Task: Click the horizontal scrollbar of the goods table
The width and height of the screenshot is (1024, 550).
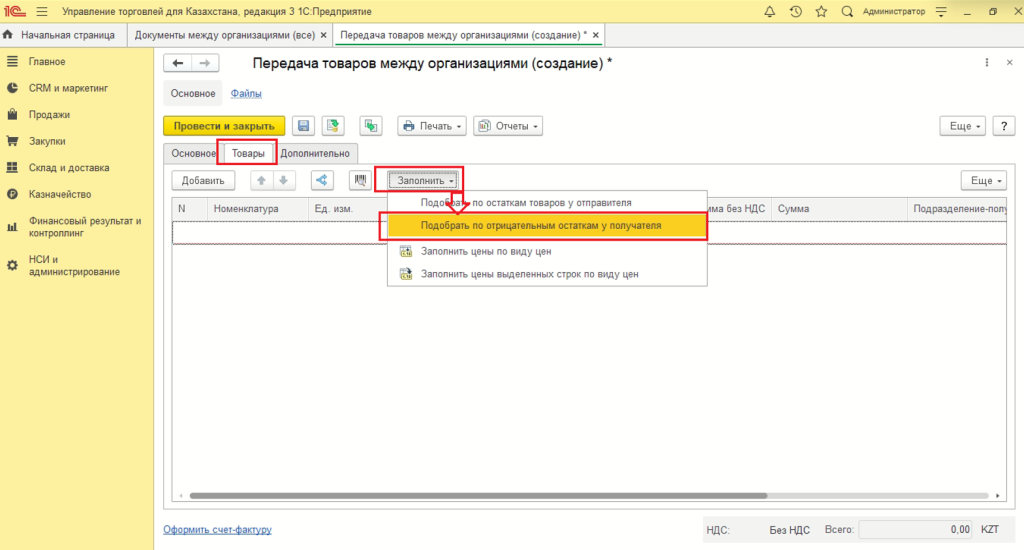Action: click(x=478, y=496)
